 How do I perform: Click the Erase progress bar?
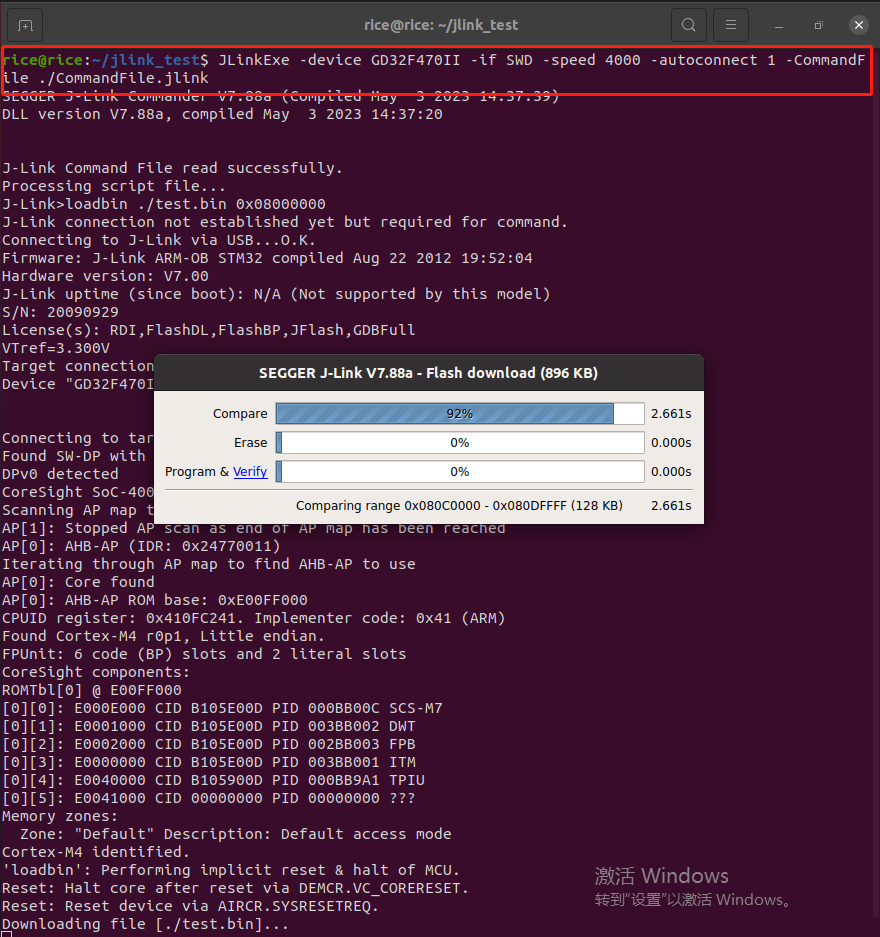460,443
